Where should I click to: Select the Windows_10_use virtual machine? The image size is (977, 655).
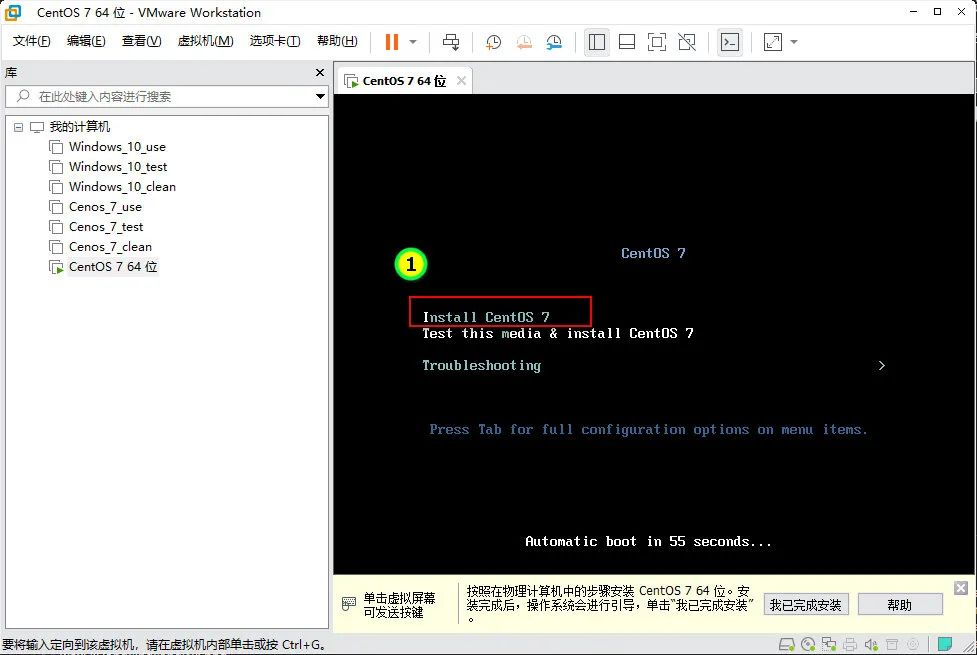pyautogui.click(x=117, y=147)
